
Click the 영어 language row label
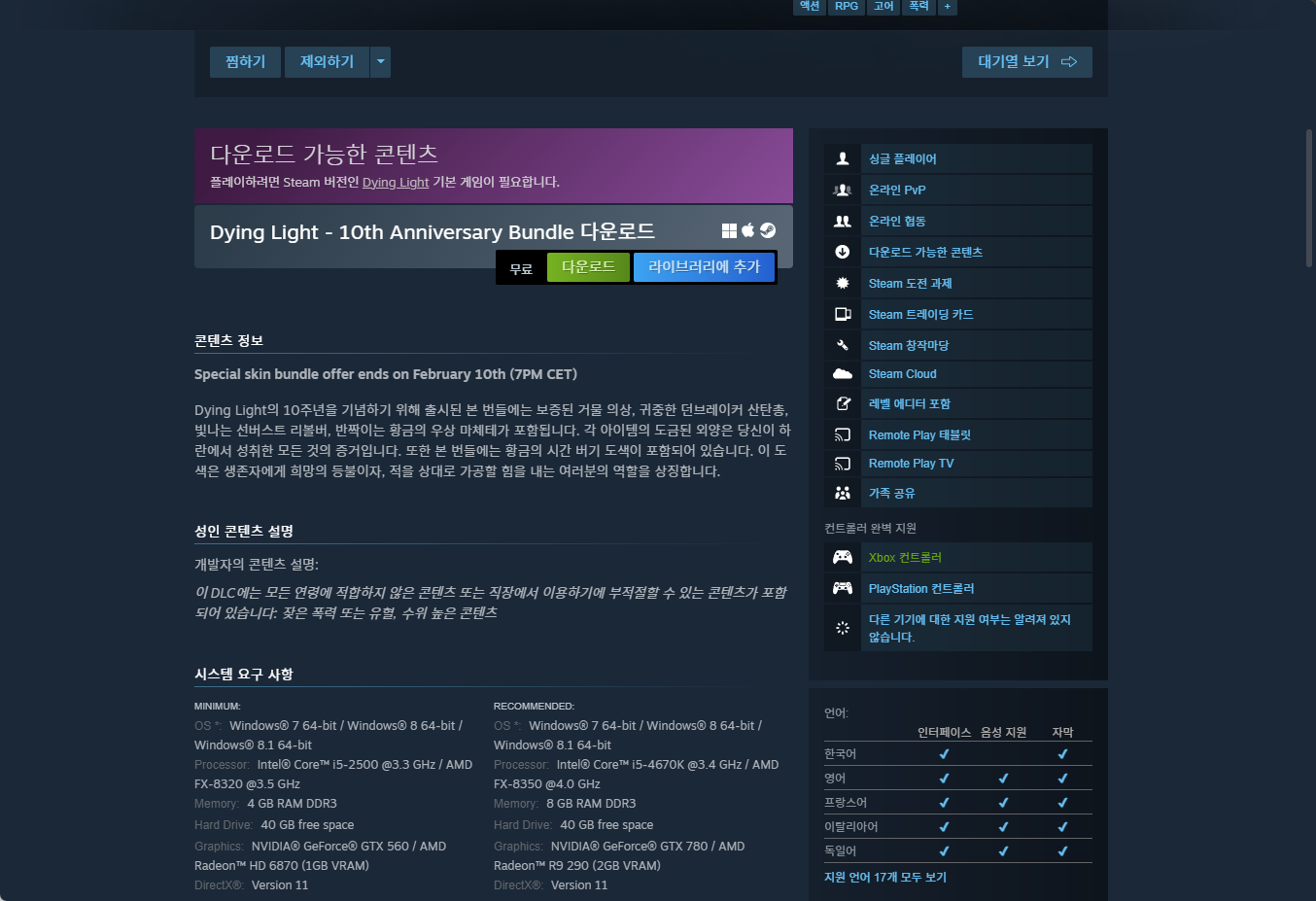835,778
